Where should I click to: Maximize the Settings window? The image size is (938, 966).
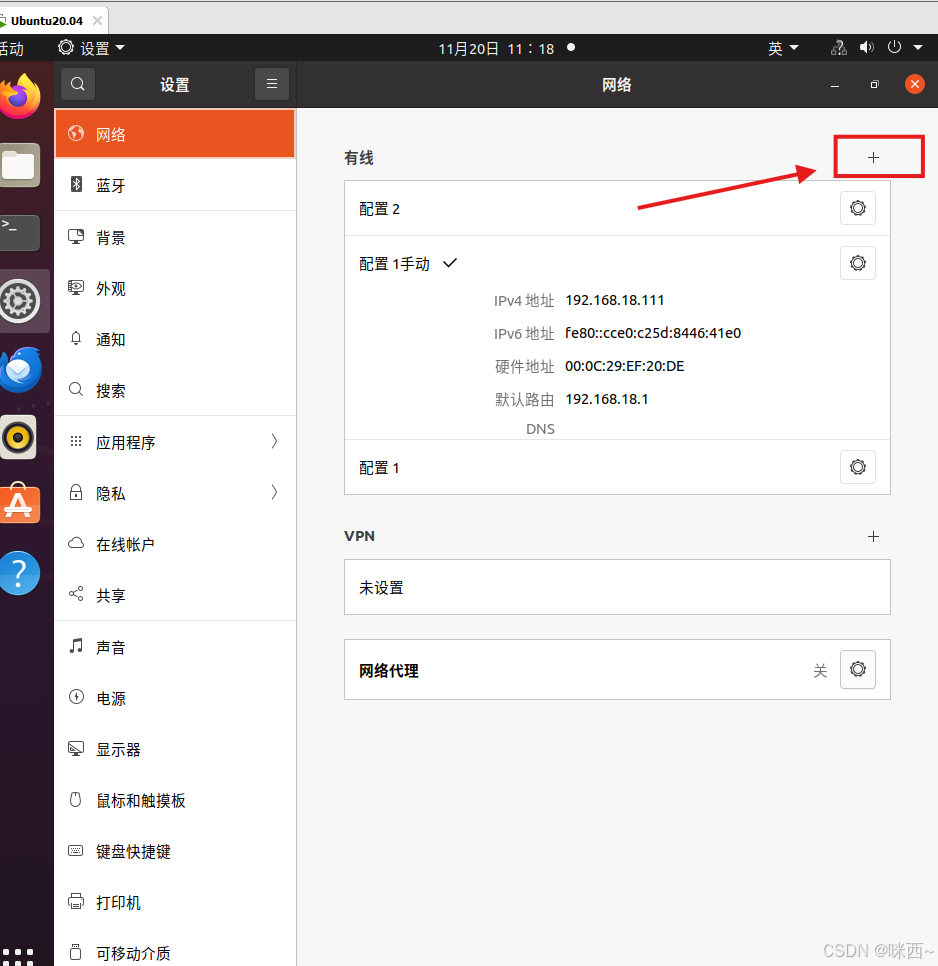(875, 84)
